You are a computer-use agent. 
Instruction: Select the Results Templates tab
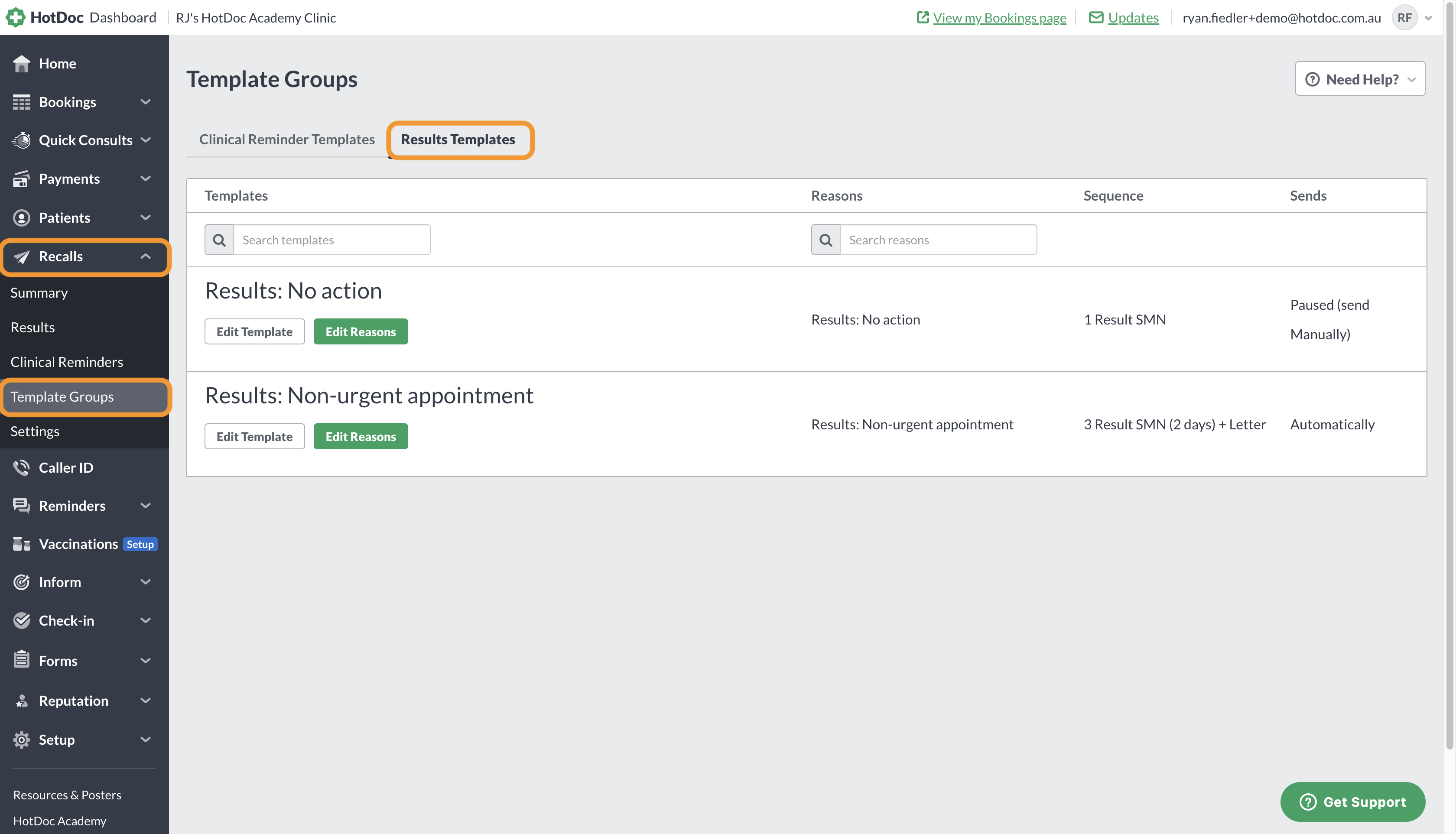(x=458, y=139)
